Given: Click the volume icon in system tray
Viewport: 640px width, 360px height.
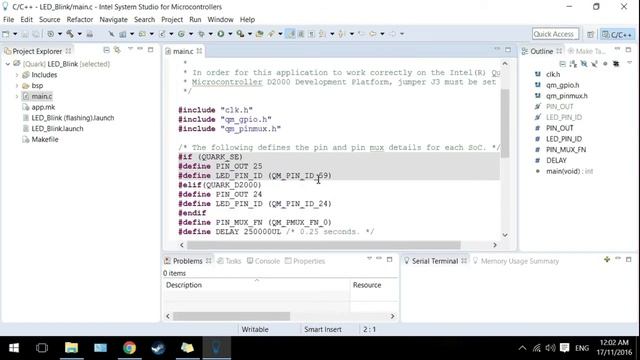Looking at the screenshot, I should coord(550,348).
